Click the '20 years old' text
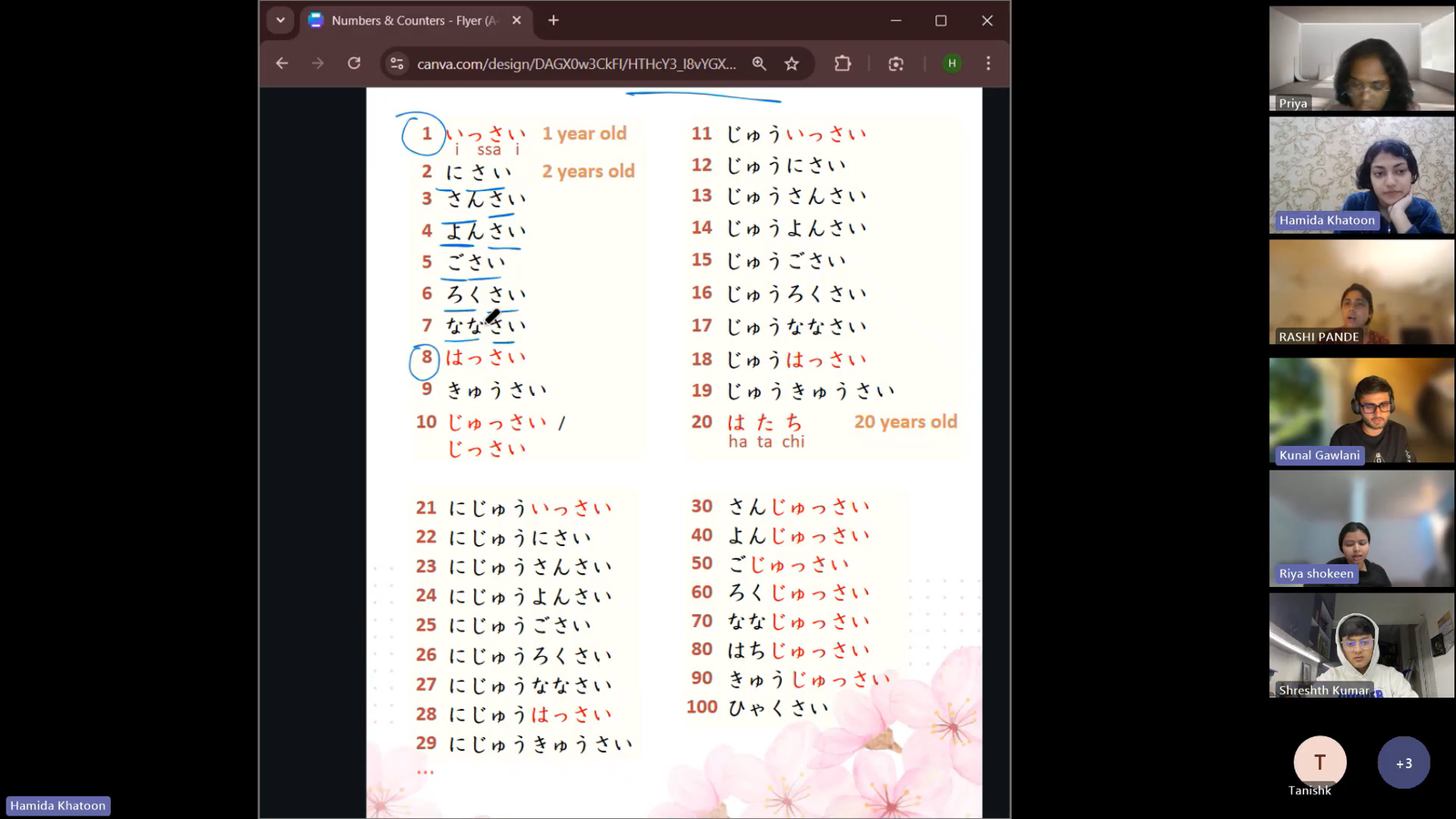 (905, 421)
